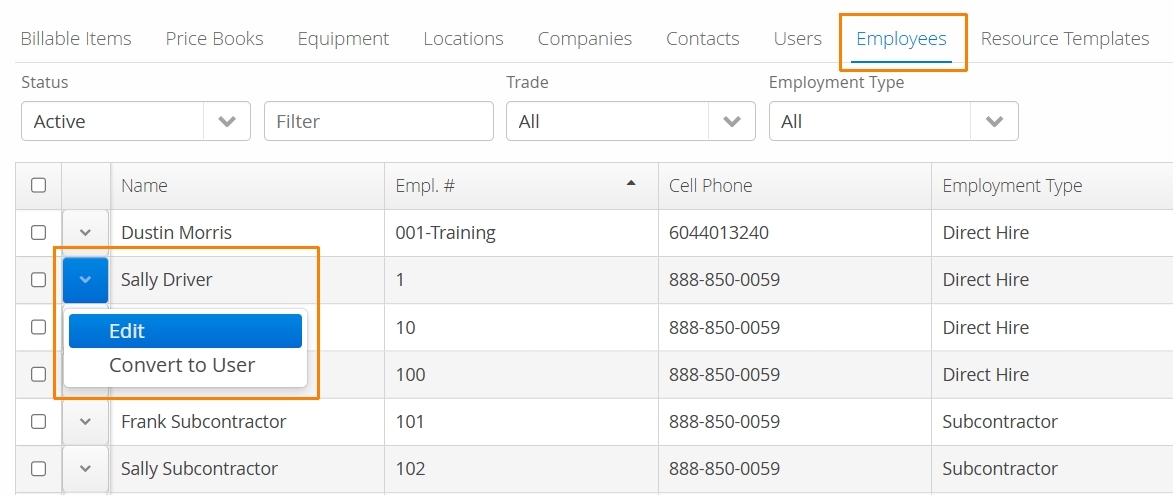Open the Equipment tab
Image resolution: width=1173 pixels, height=495 pixels.
click(x=343, y=39)
